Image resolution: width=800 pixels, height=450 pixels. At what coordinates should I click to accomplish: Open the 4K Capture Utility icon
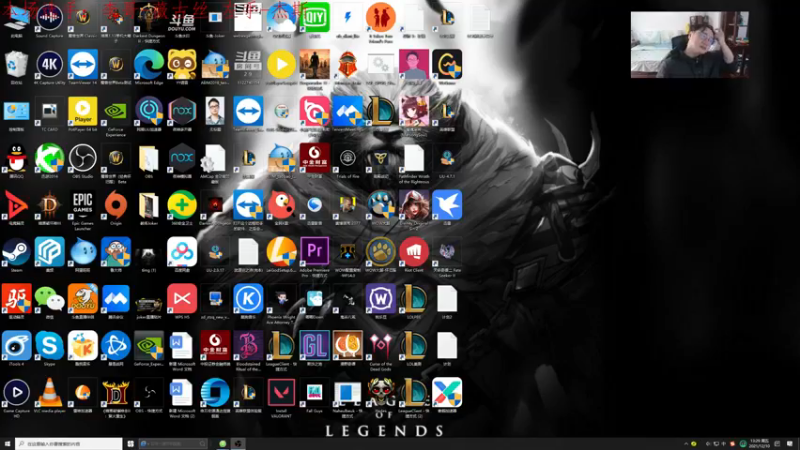[x=49, y=65]
